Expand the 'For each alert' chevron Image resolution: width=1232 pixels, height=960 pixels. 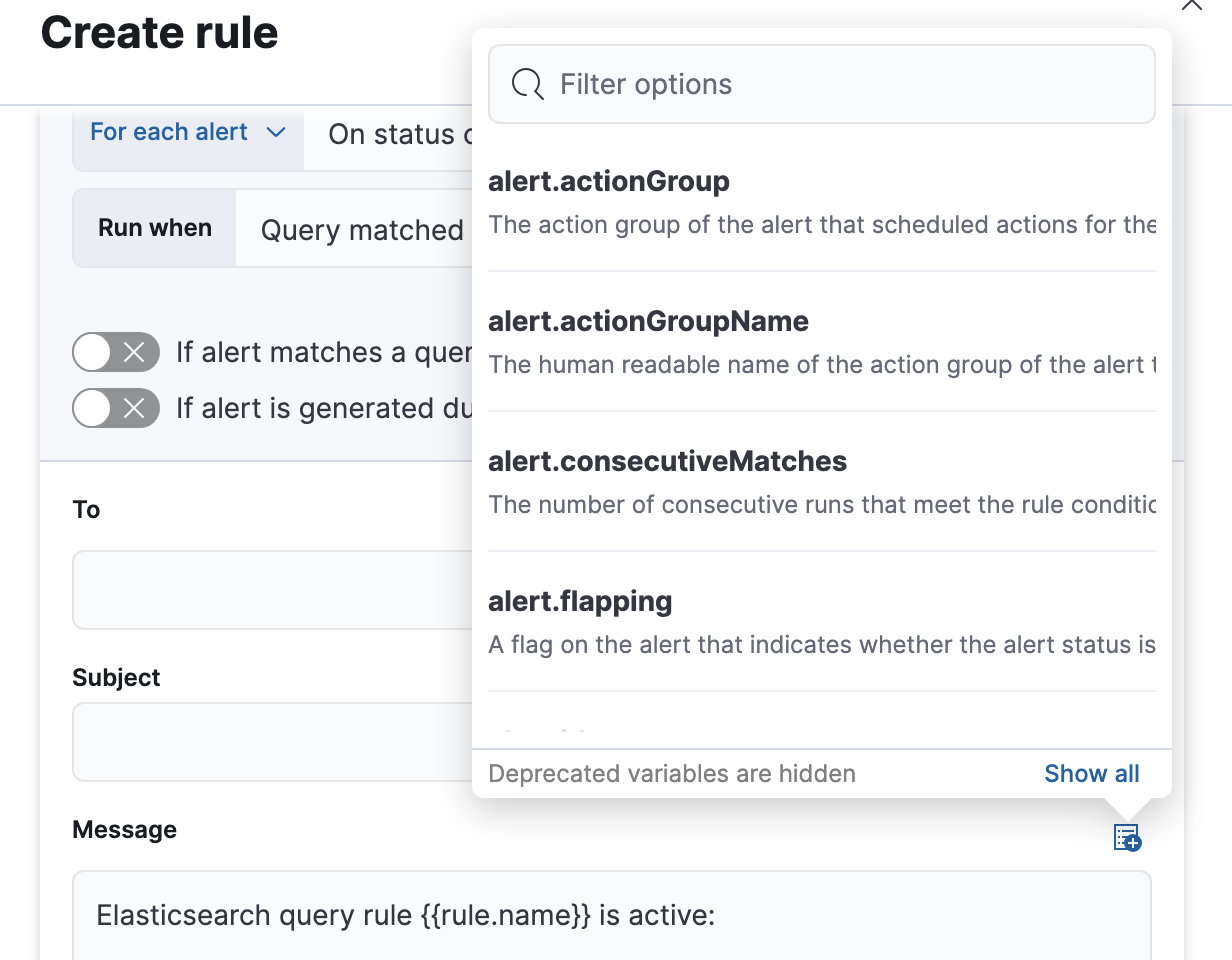point(274,131)
